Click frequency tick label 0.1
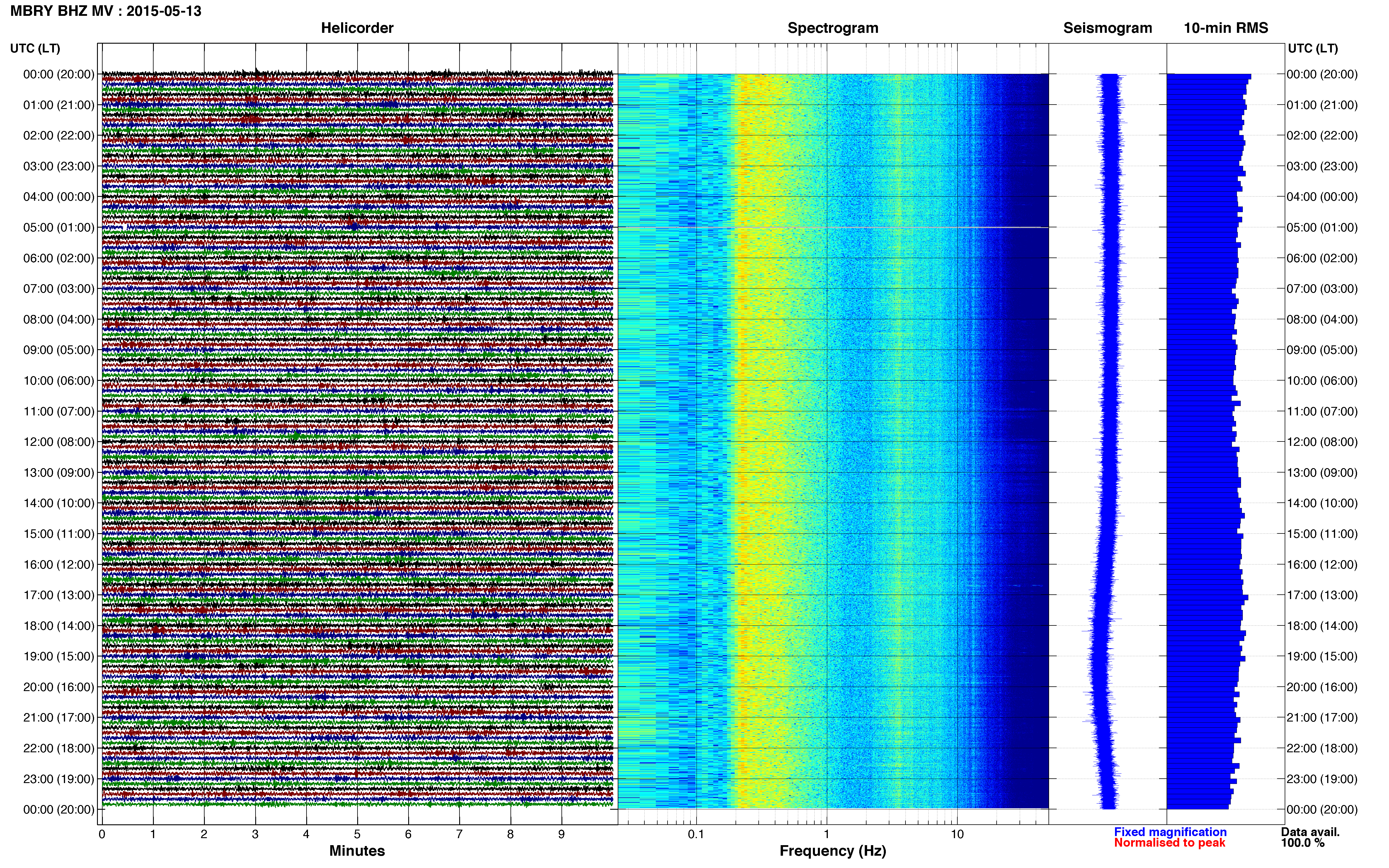This screenshot has width=1389, height=868. pyautogui.click(x=696, y=834)
